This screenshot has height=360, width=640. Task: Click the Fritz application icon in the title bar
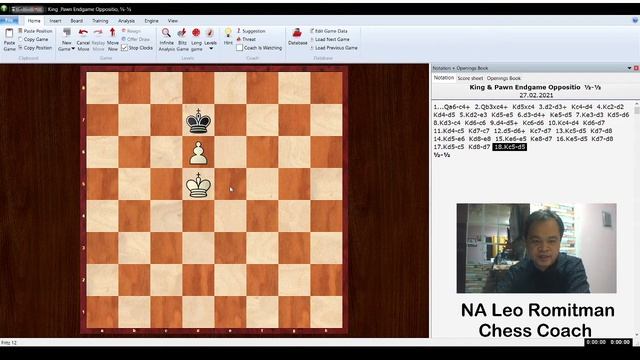[4, 9]
